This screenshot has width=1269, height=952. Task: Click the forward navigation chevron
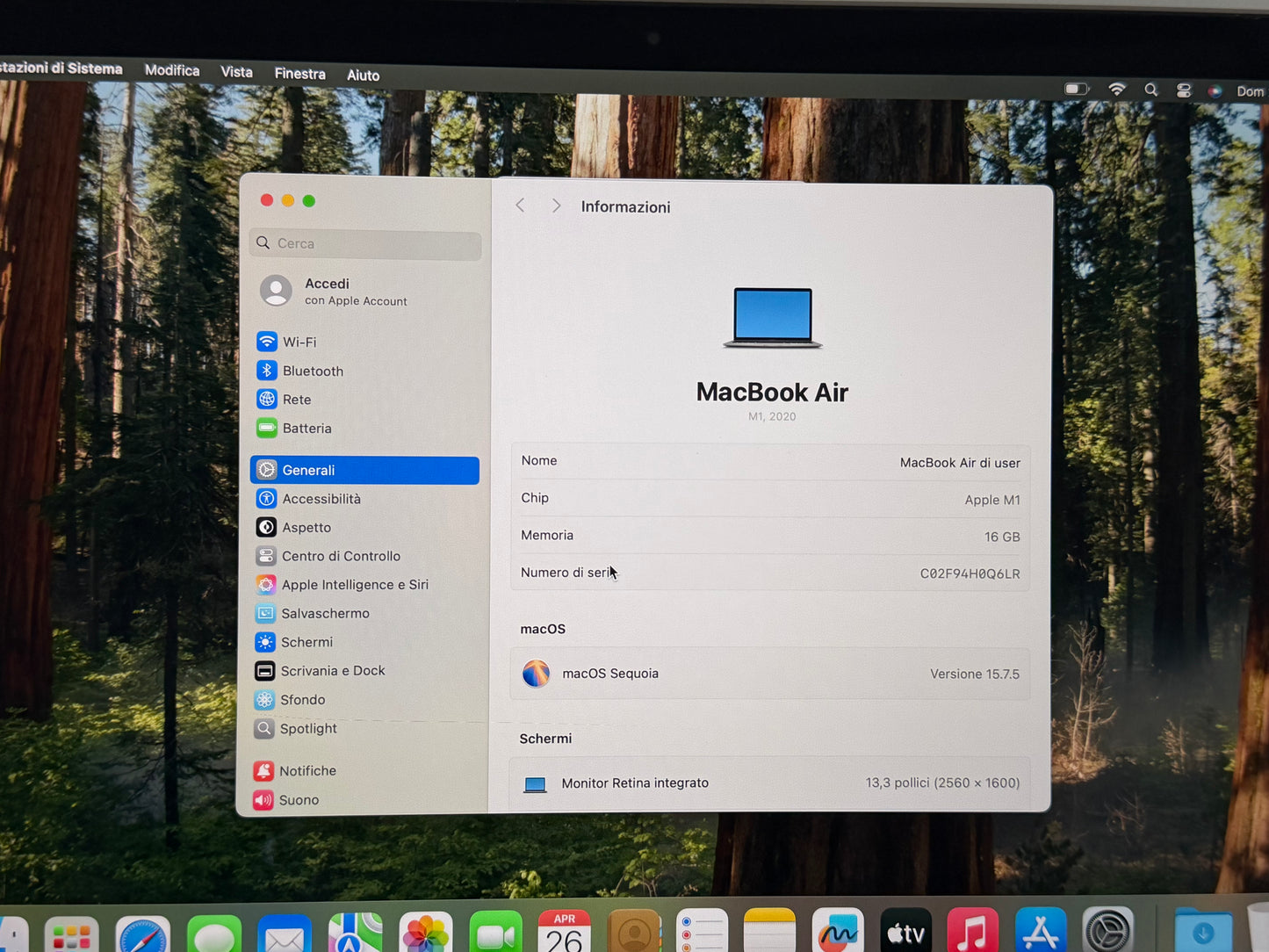coord(556,206)
